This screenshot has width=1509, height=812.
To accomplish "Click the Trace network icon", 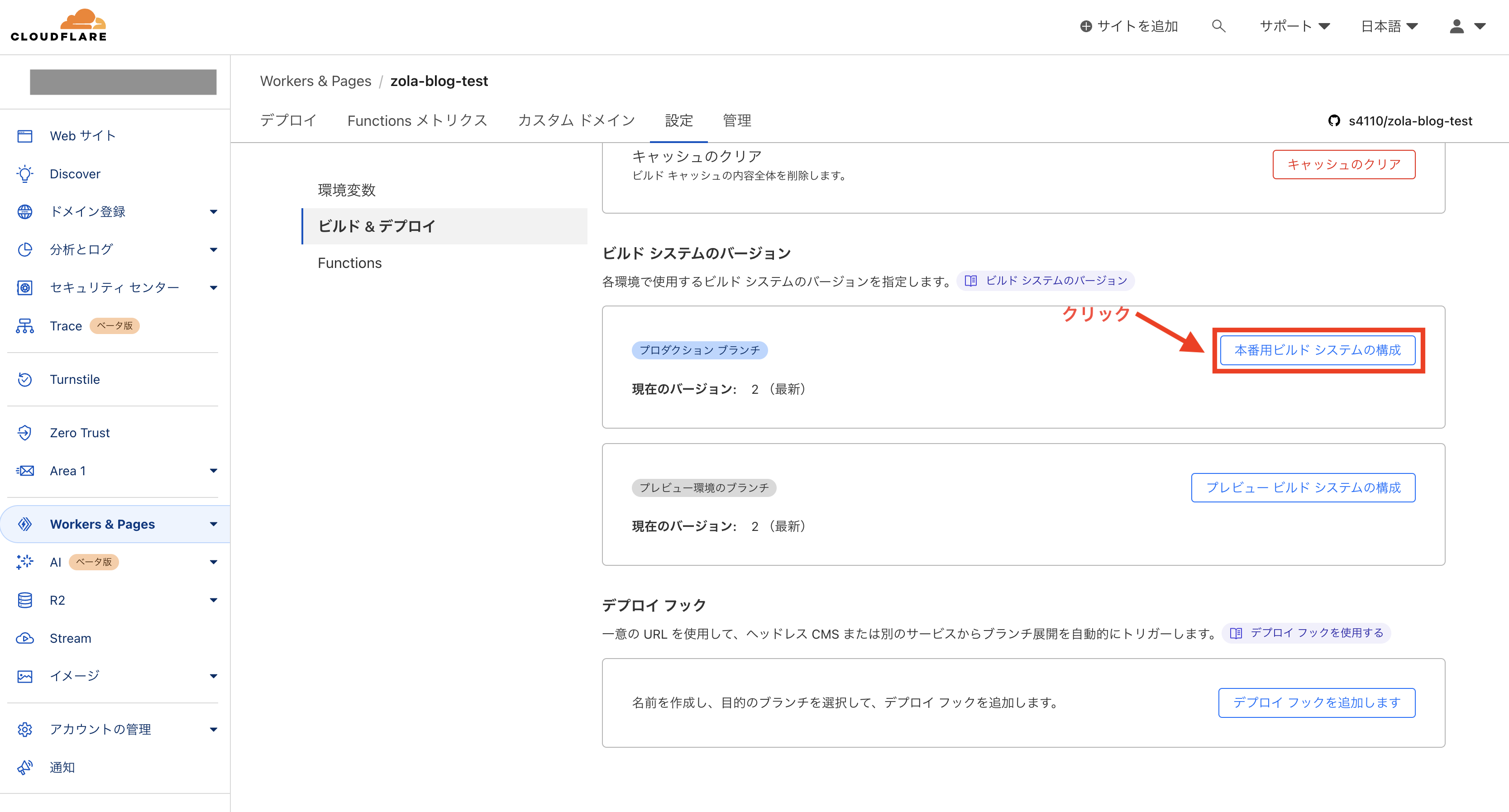I will point(24,326).
